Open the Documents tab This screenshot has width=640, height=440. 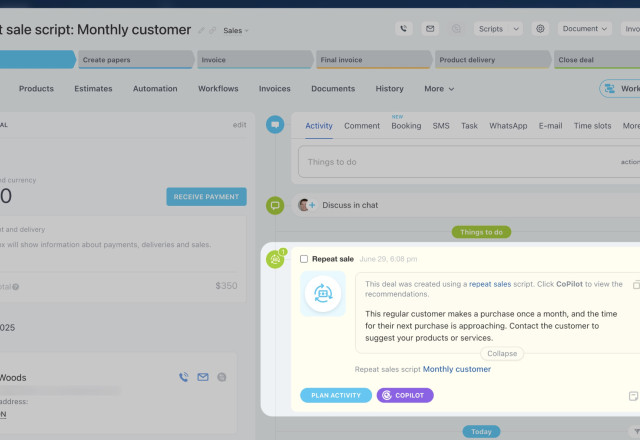pyautogui.click(x=333, y=89)
